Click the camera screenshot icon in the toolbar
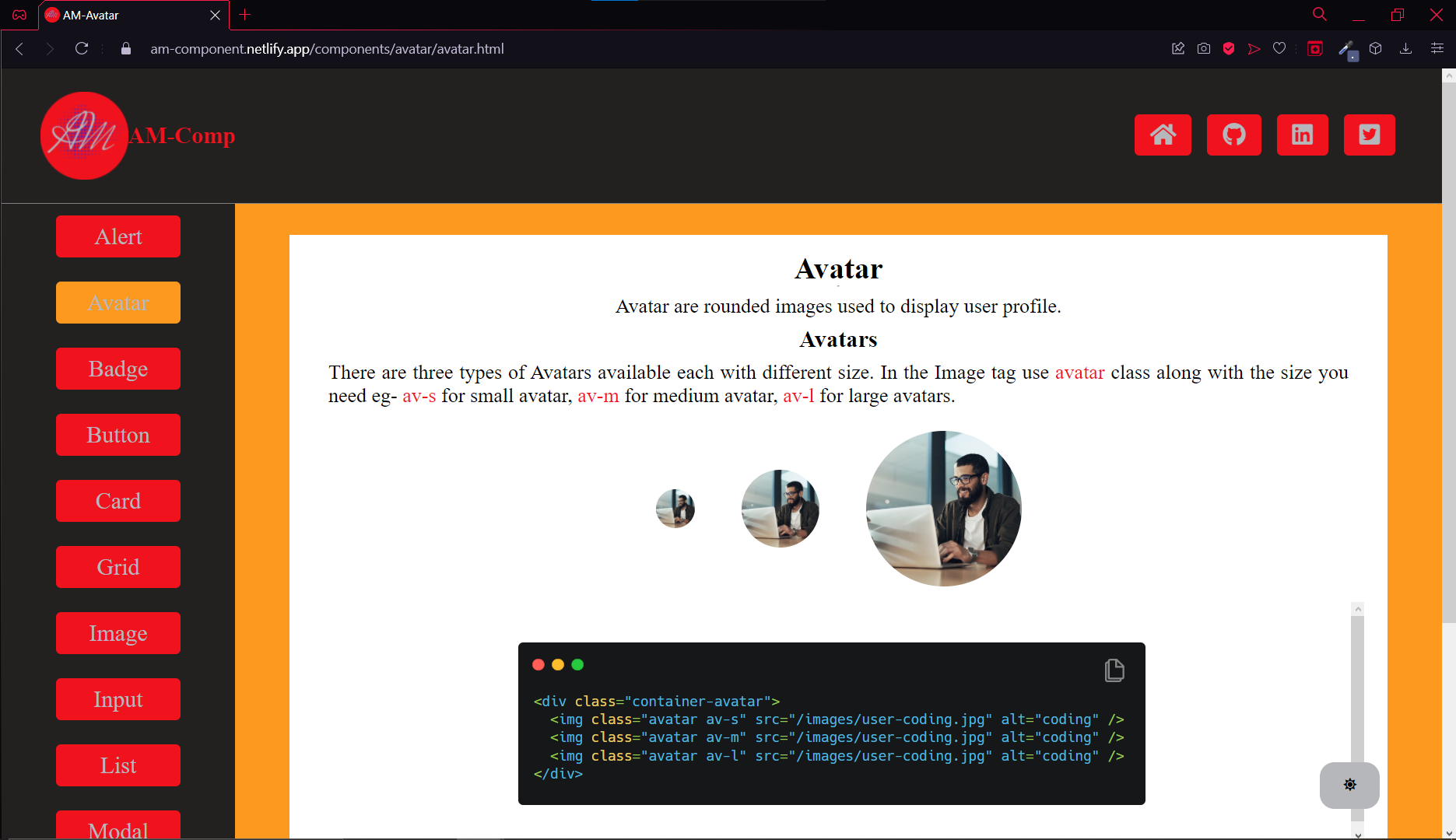 click(x=1203, y=48)
